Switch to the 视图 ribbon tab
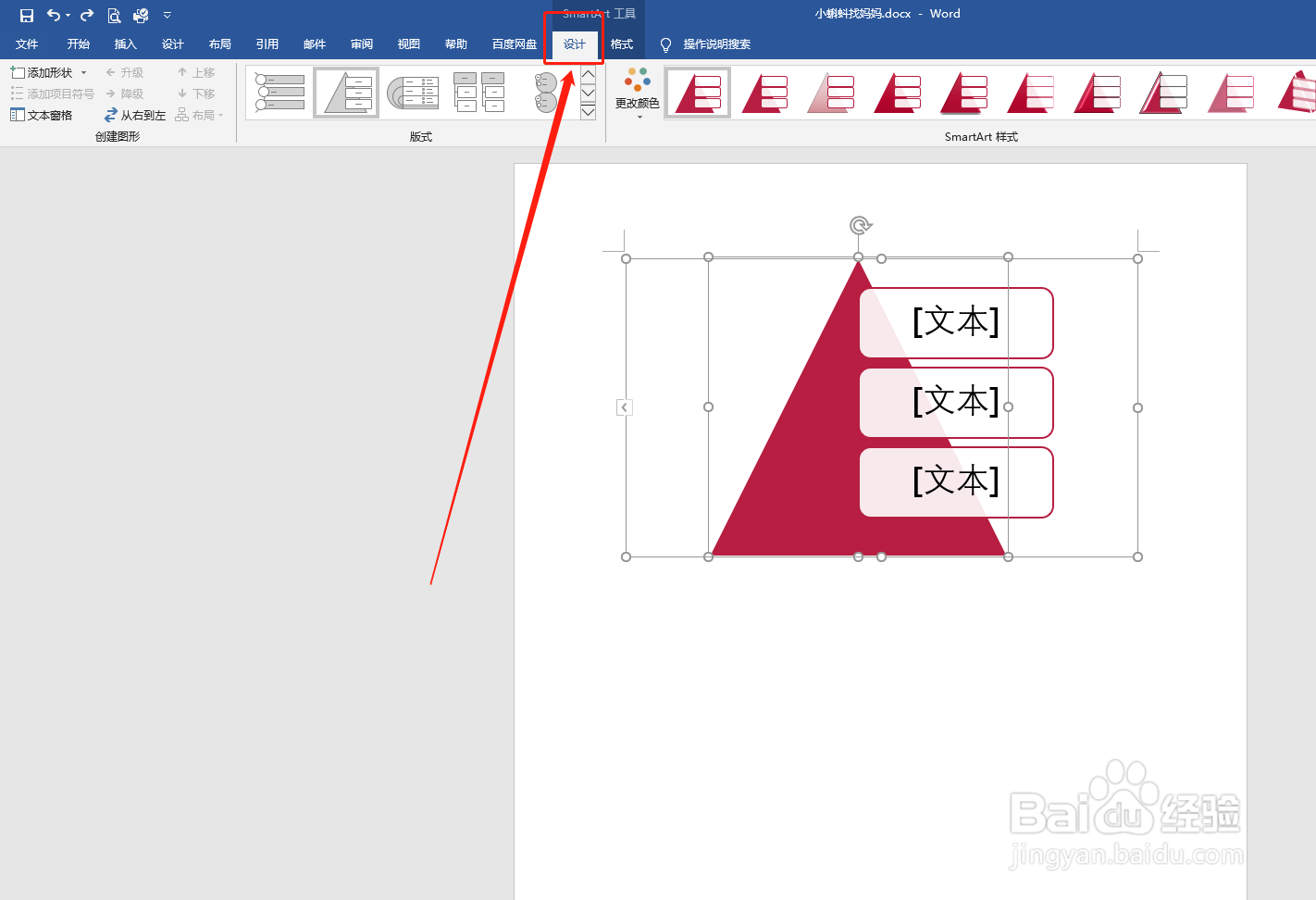The width and height of the screenshot is (1316, 900). 409,44
